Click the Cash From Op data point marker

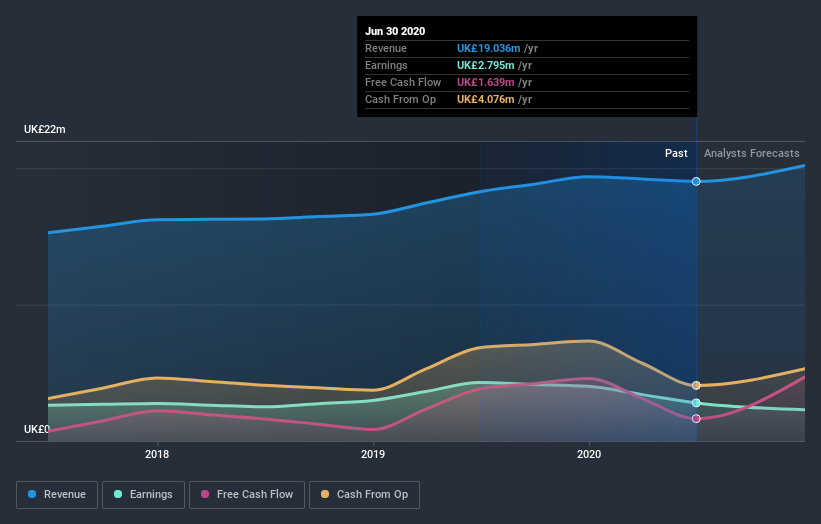pyautogui.click(x=696, y=385)
